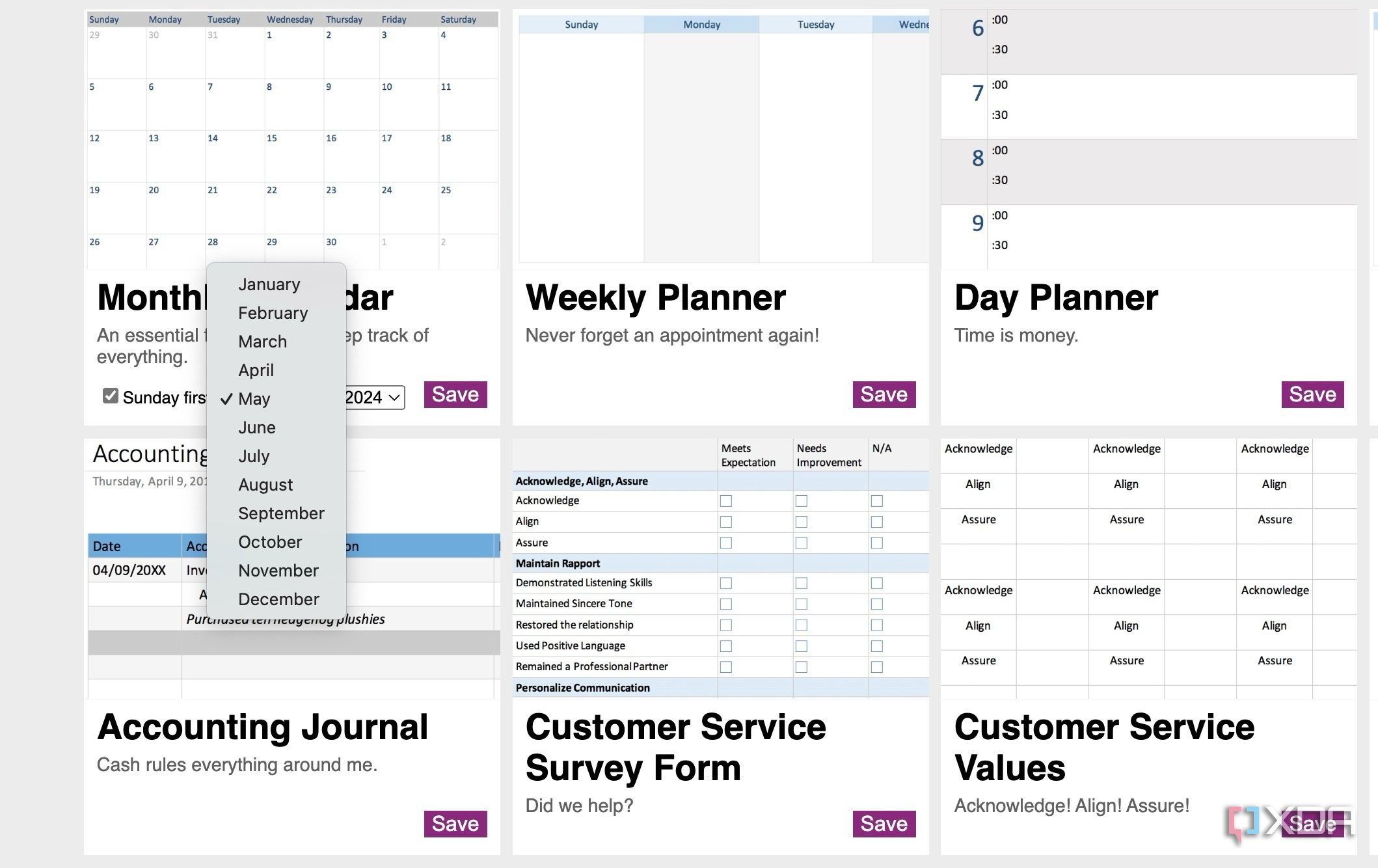The height and width of the screenshot is (868, 1378).
Task: Select January in the month list
Action: click(269, 284)
